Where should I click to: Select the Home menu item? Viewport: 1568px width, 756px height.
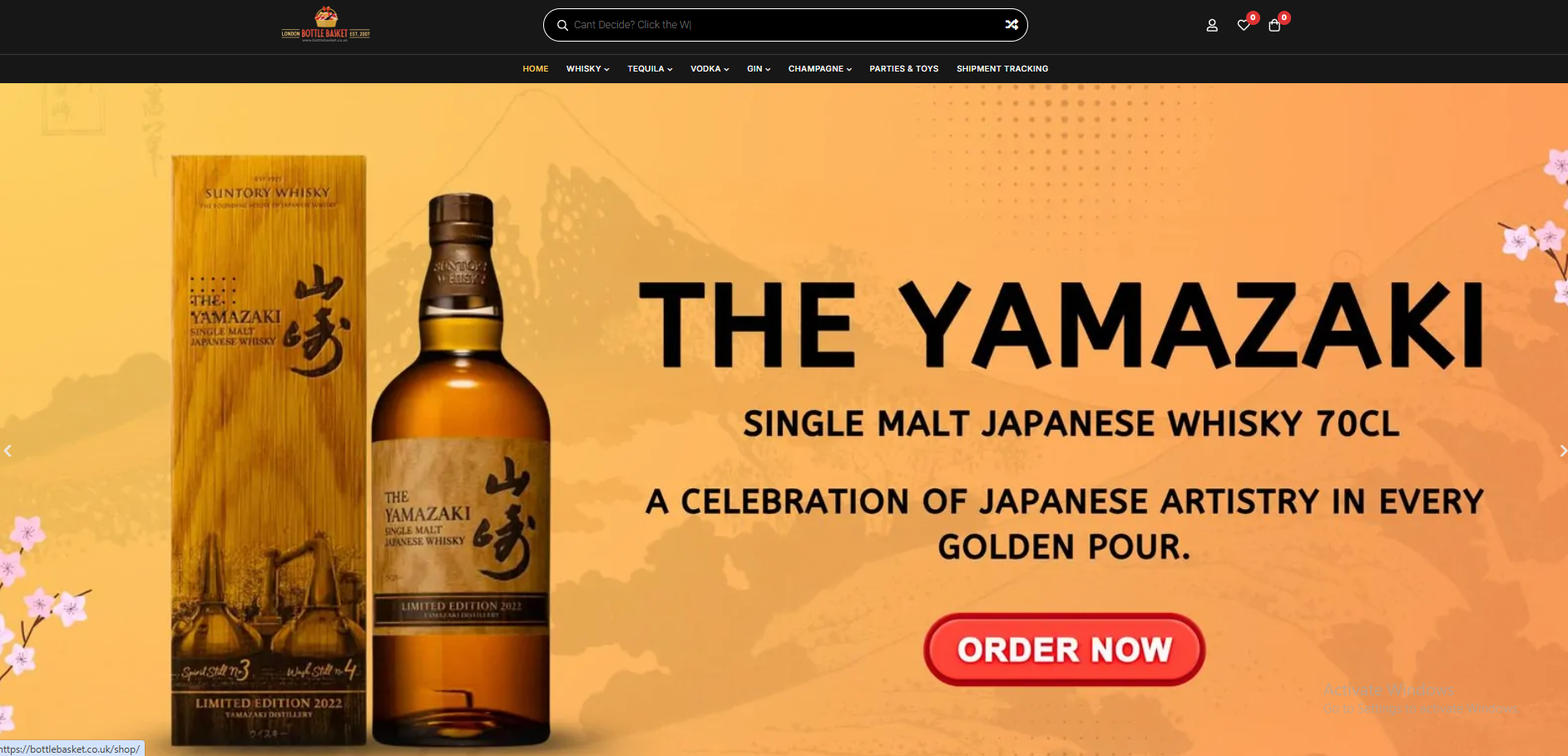(x=535, y=69)
